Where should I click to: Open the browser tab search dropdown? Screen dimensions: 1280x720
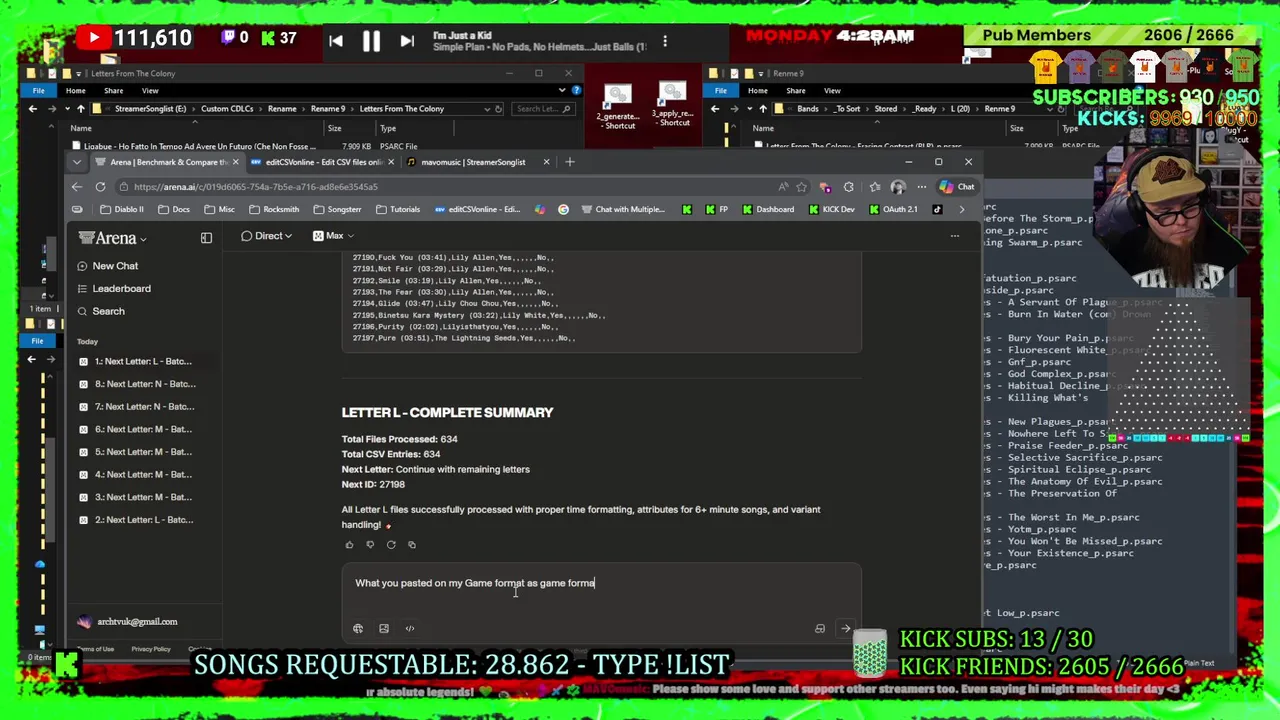tap(77, 162)
